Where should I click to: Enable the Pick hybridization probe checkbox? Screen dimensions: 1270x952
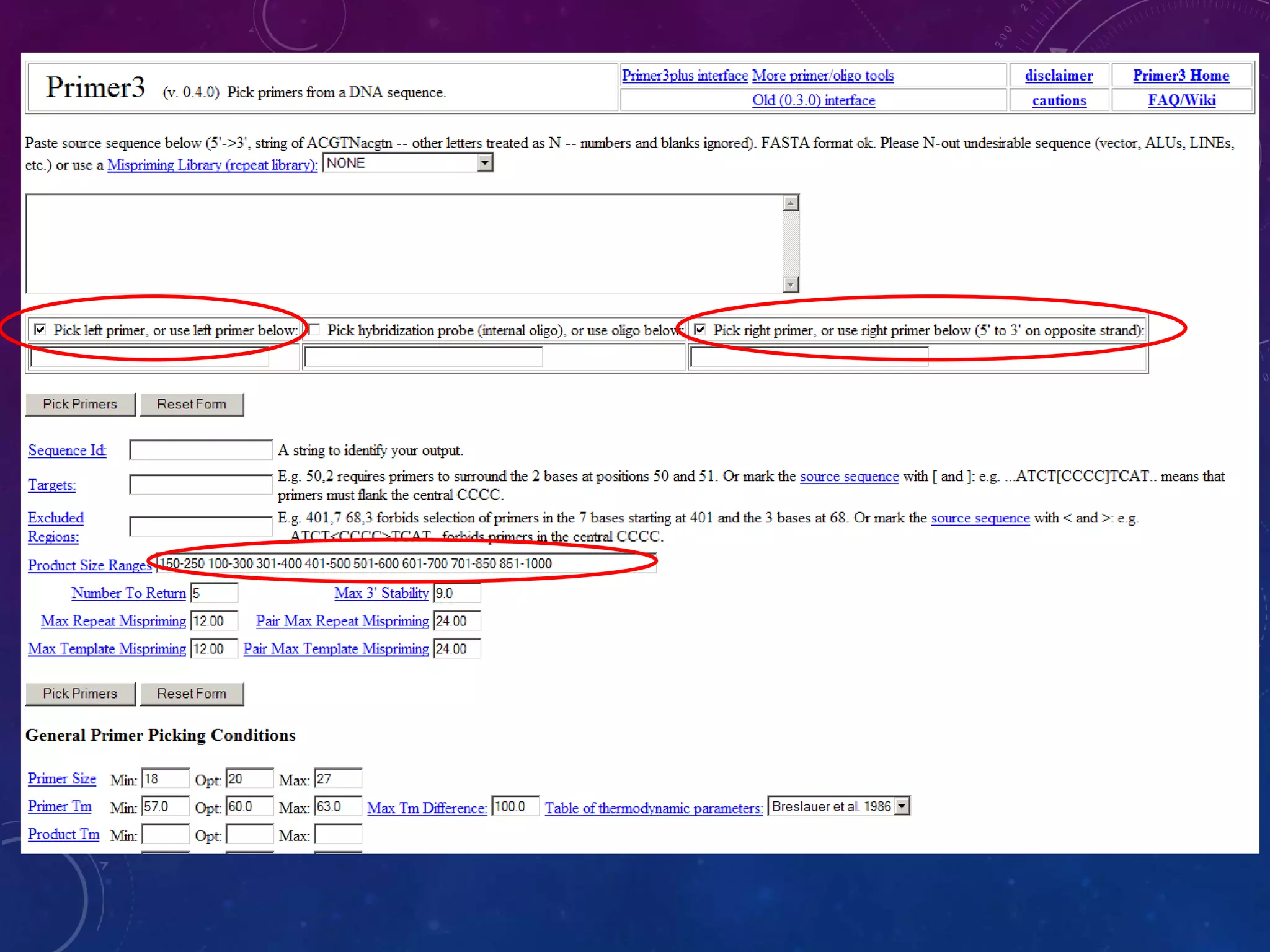click(314, 329)
